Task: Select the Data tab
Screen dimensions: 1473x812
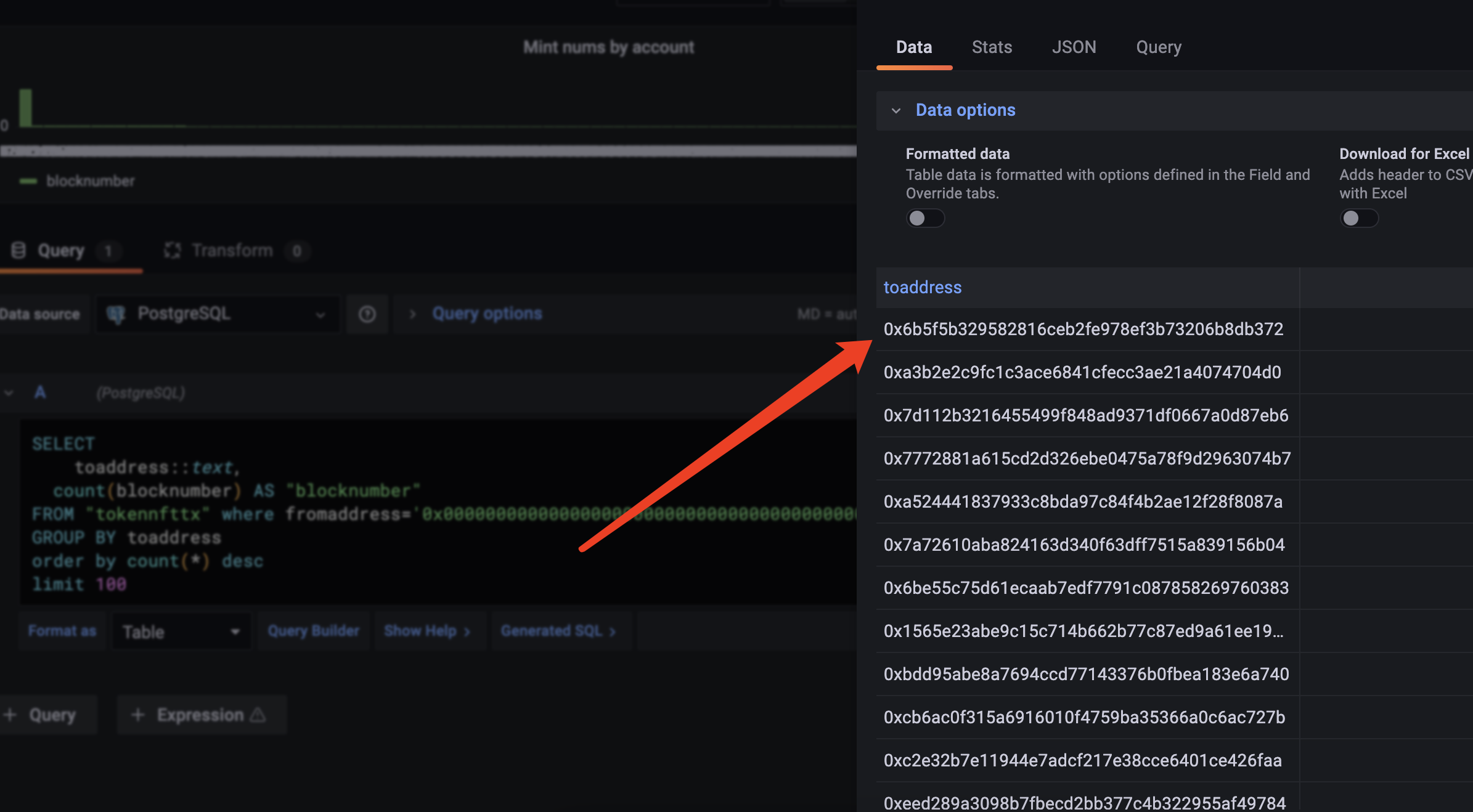Action: (914, 47)
